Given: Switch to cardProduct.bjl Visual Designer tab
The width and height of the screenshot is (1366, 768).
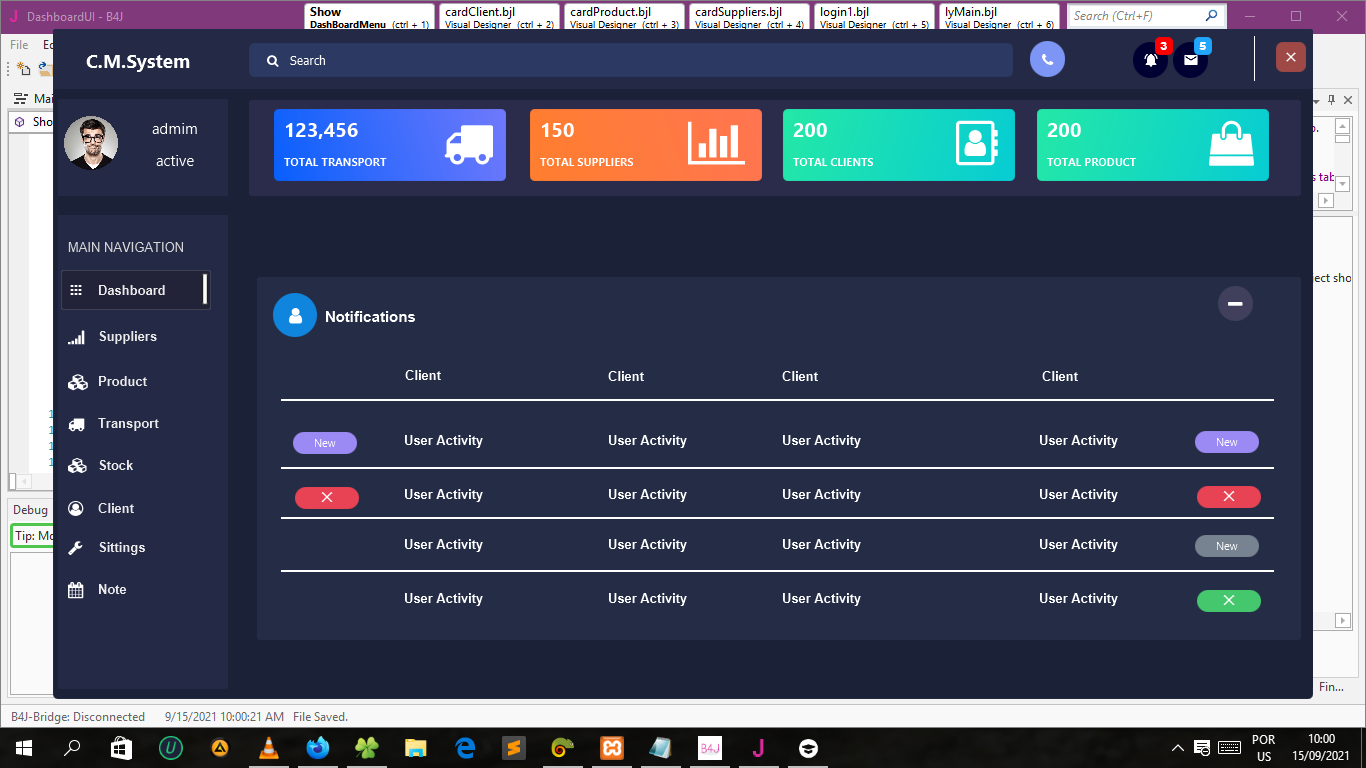Looking at the screenshot, I should click(624, 17).
